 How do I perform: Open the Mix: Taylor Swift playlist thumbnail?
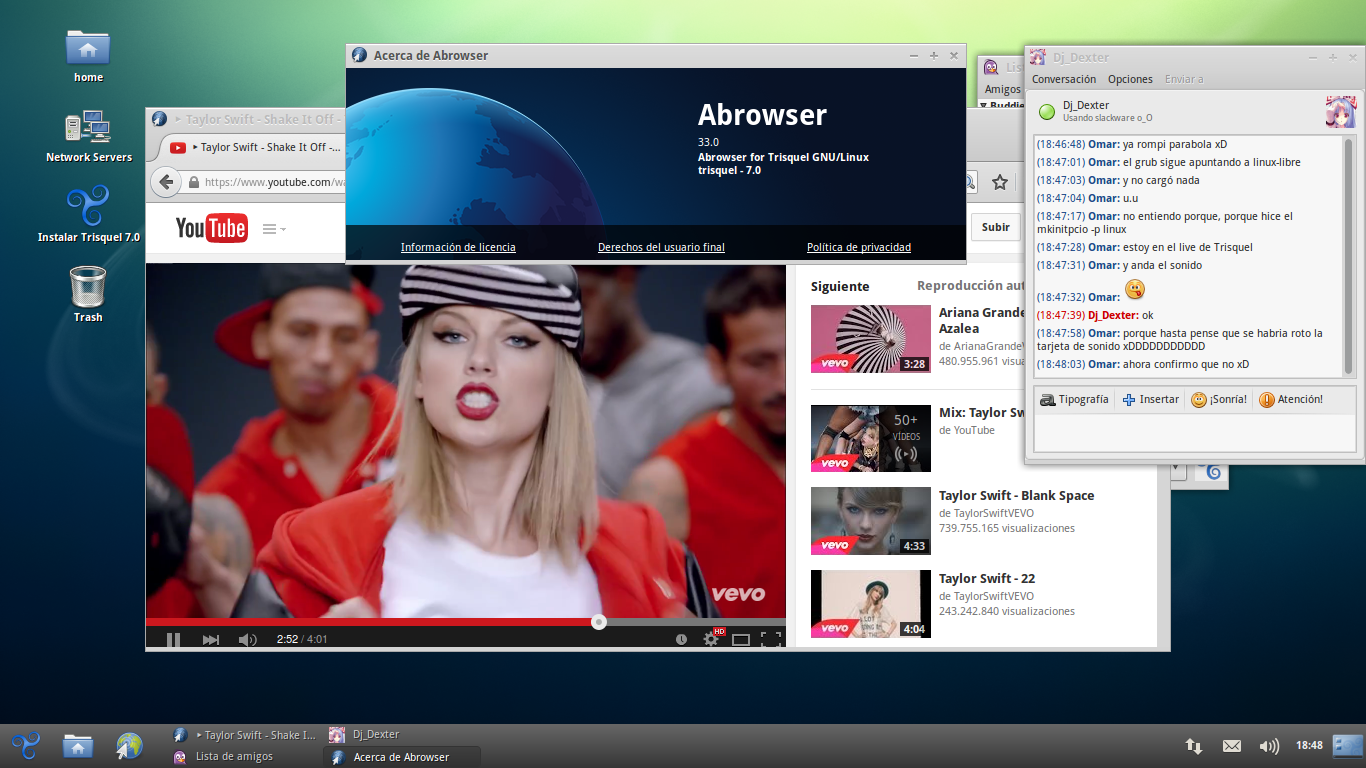click(x=870, y=438)
